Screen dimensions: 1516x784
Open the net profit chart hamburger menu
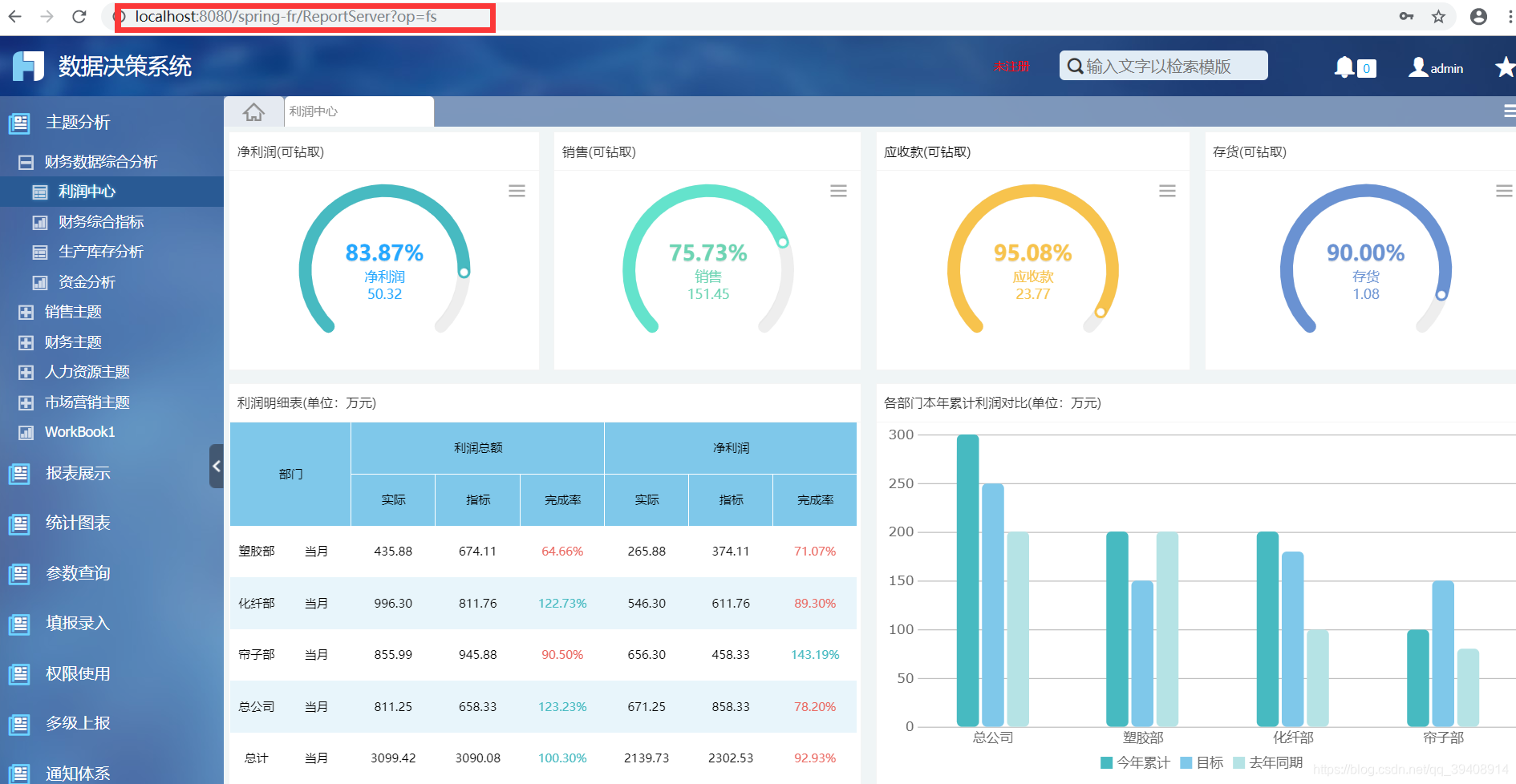(x=517, y=191)
